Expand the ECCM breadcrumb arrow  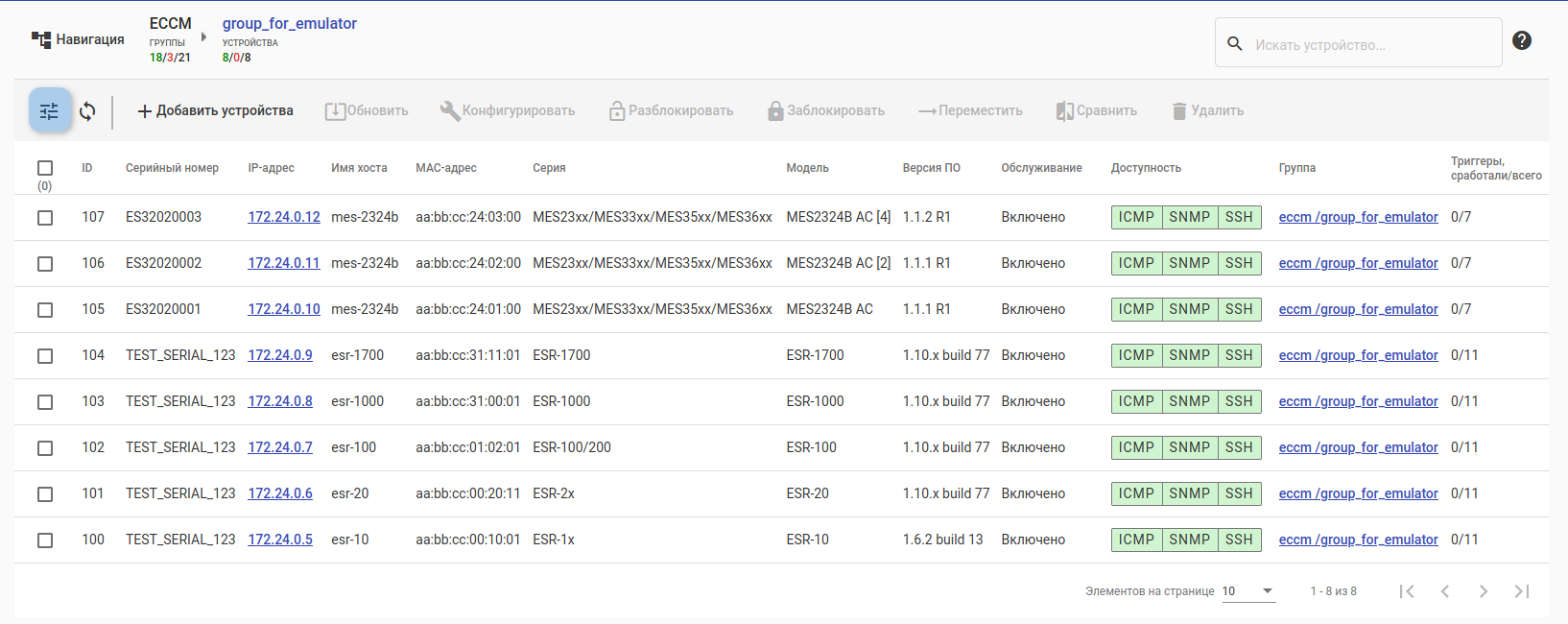(203, 37)
